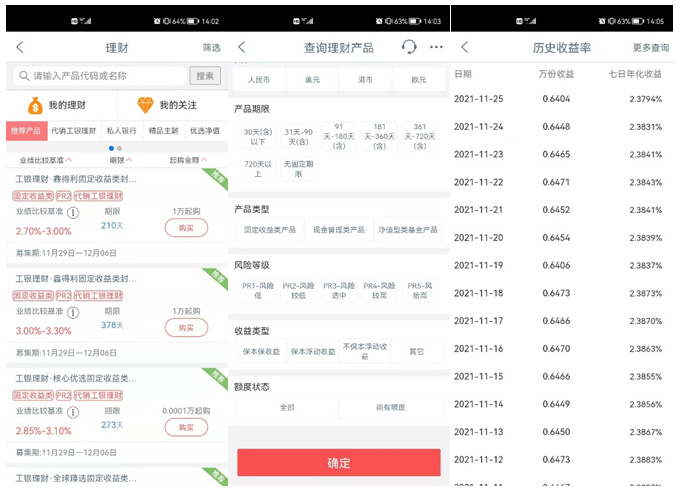Viewport: 679px width, 498px height.
Task: Tap info icon beside 2.85%-3.10% benchmark
Action: pos(73,412)
